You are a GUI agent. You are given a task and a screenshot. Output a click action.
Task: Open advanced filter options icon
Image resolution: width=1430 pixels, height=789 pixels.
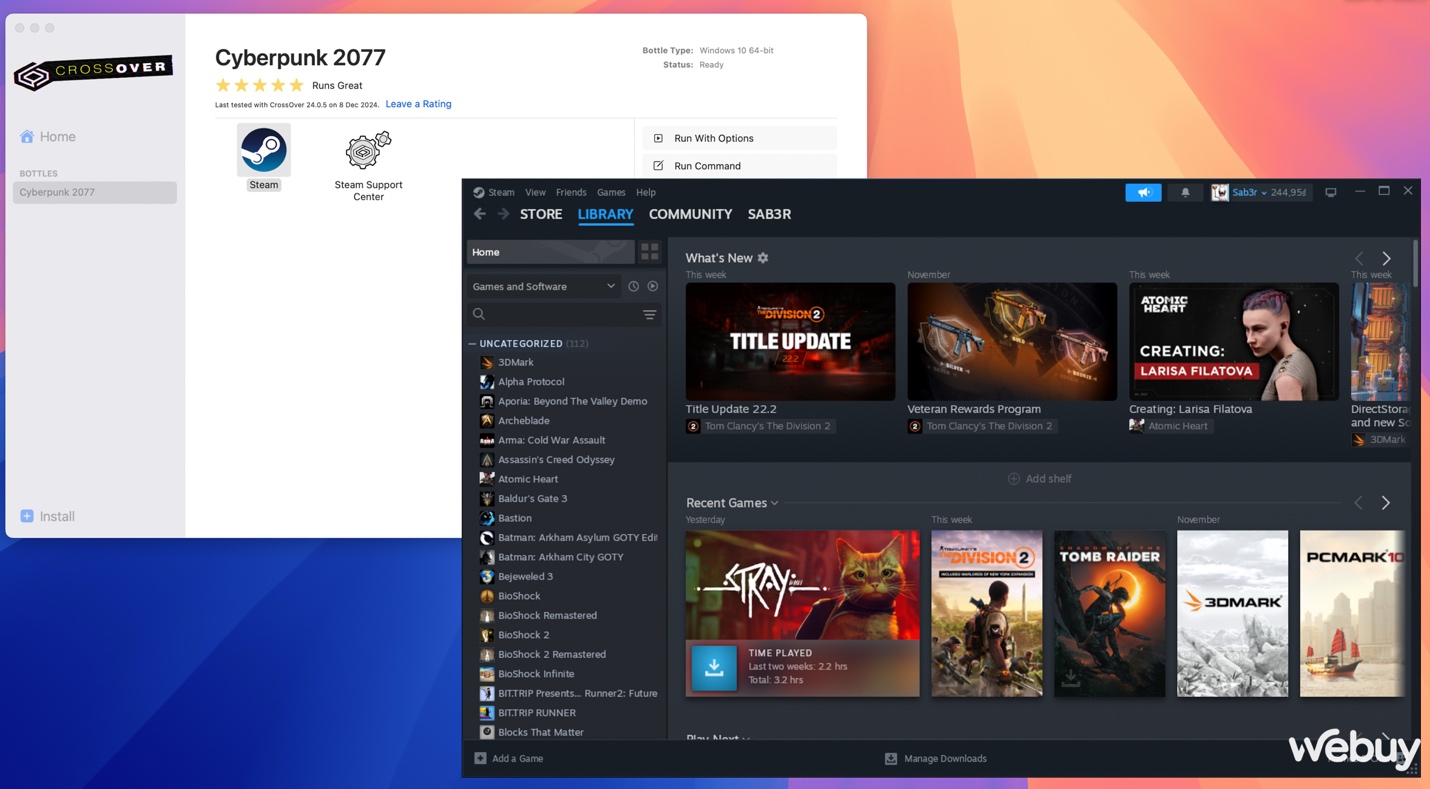649,314
